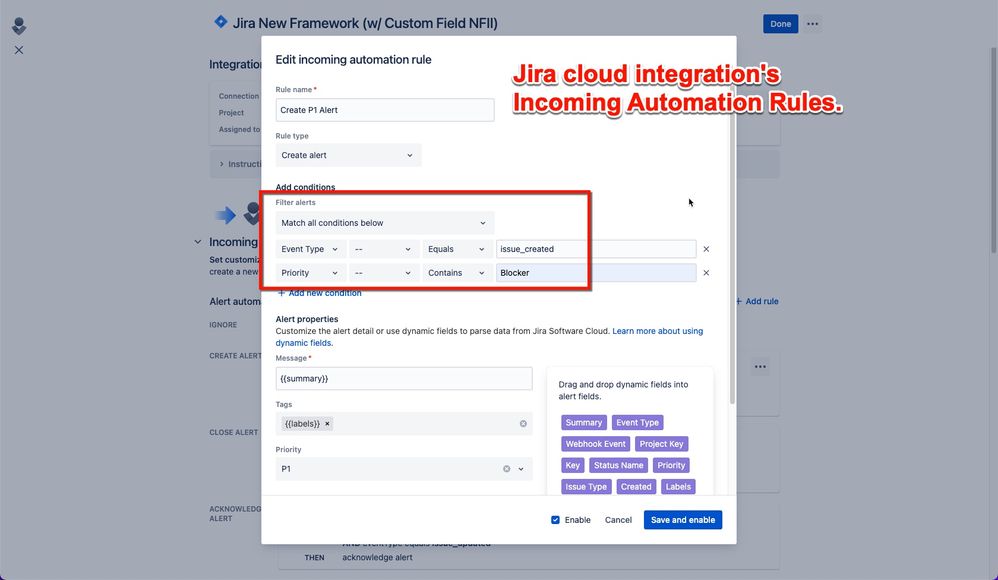This screenshot has height=580, width=998.
Task: Open the Contains operator dropdown
Action: tap(457, 272)
